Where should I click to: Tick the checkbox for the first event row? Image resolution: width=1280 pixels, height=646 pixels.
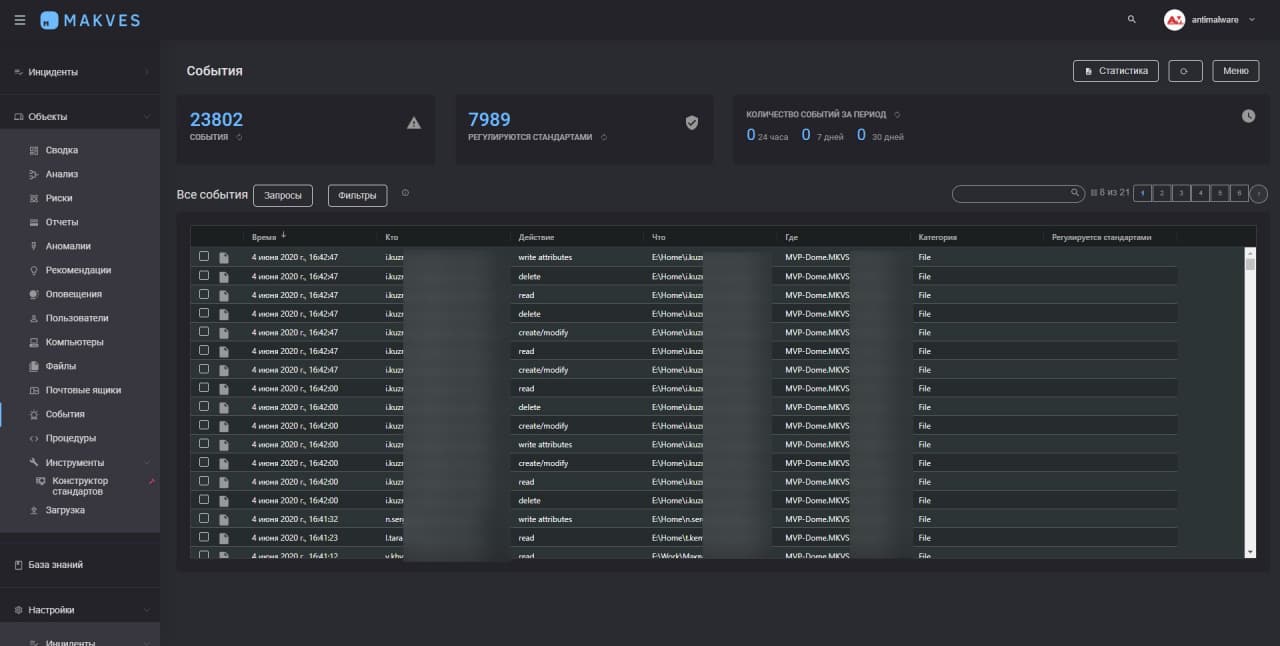(204, 256)
